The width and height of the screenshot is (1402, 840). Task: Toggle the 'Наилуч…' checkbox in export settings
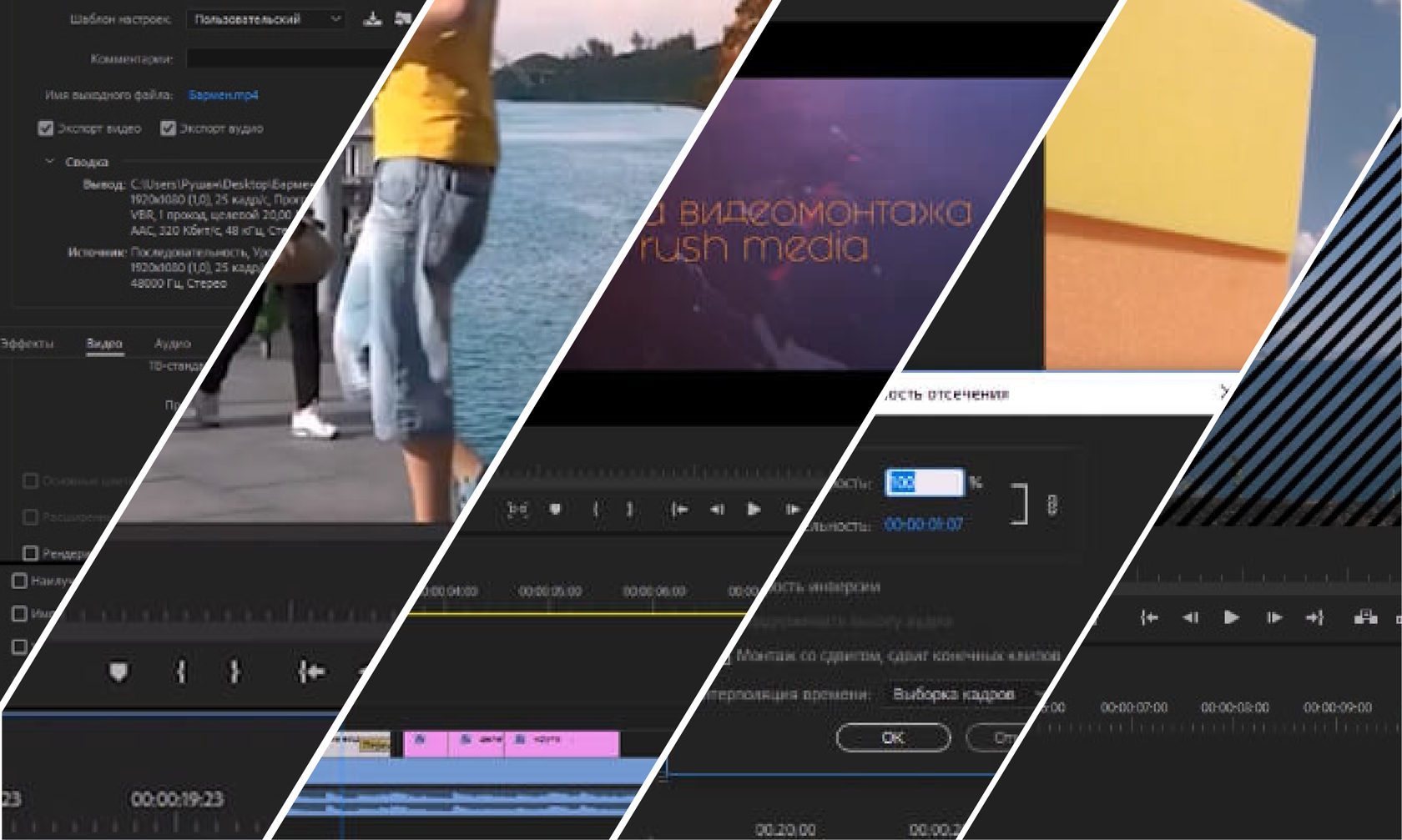[x=19, y=581]
